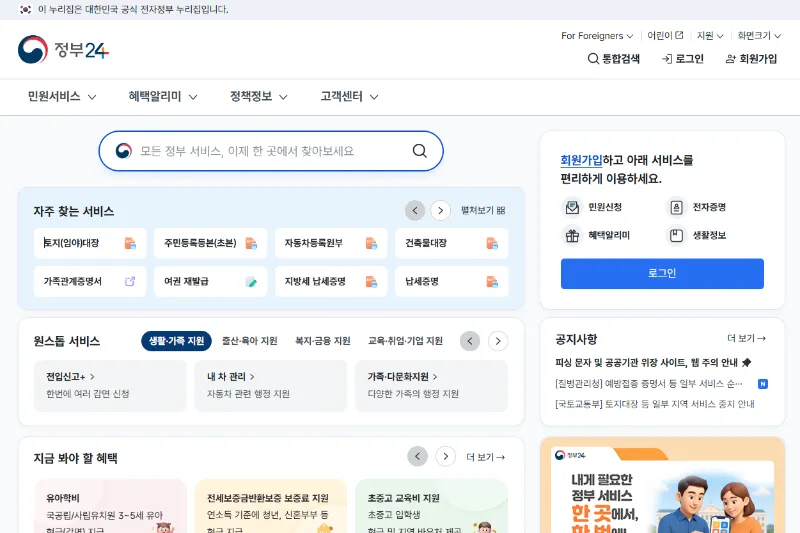This screenshot has height=533, width=800.
Task: Open the 토지(임야)대장 service
Action: [90, 243]
